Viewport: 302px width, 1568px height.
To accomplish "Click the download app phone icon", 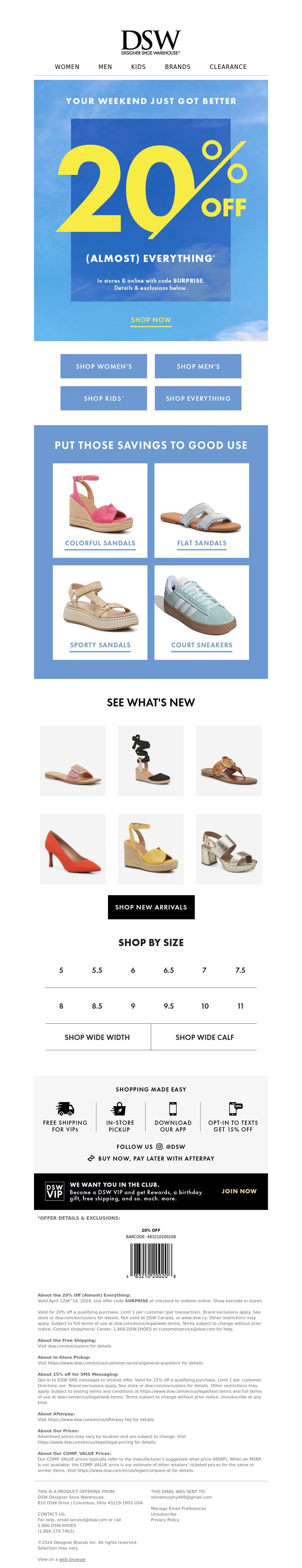I will pos(173,1109).
